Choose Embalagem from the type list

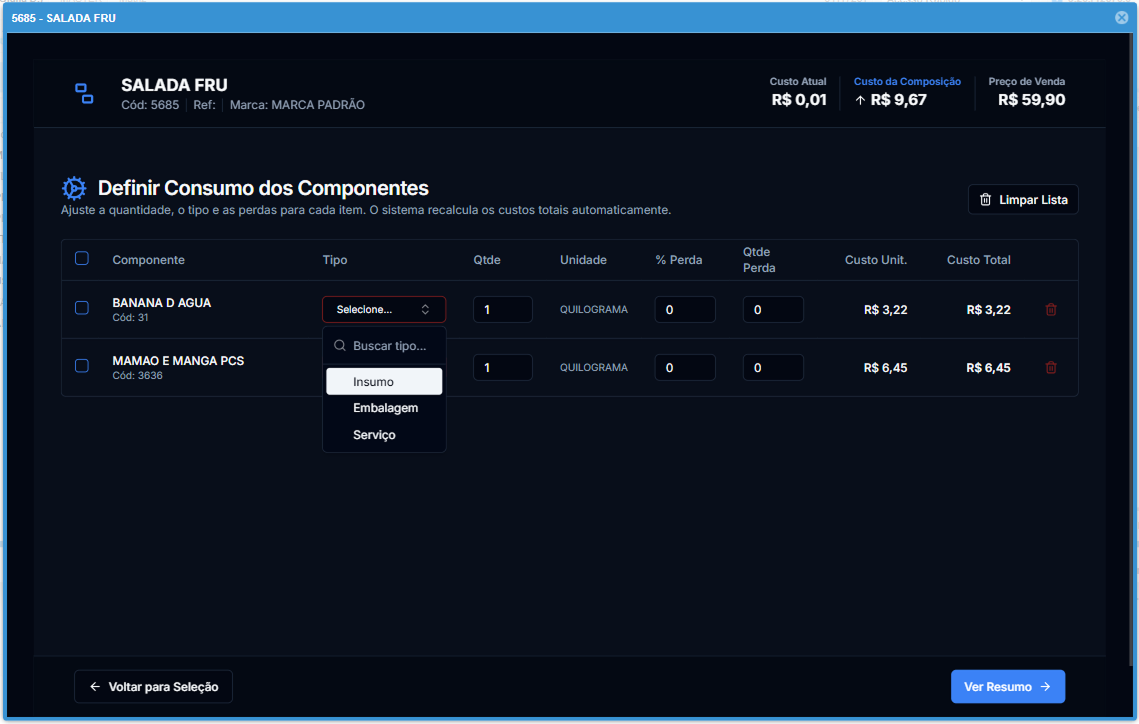385,408
